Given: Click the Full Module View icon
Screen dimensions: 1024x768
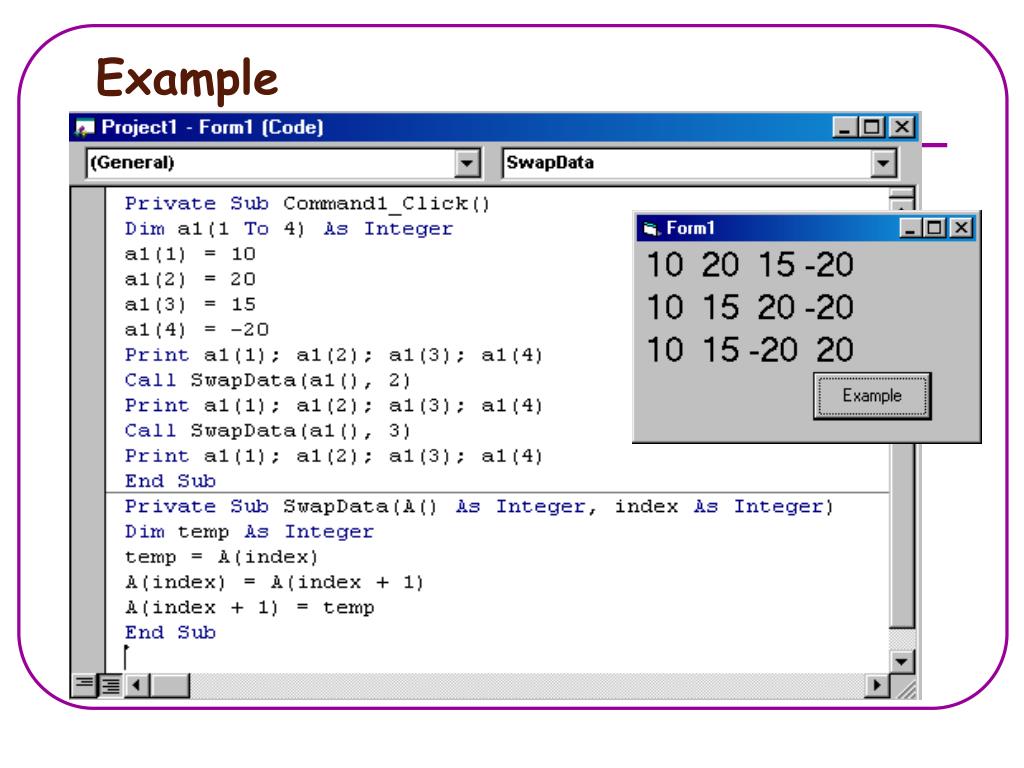Looking at the screenshot, I should [x=110, y=685].
